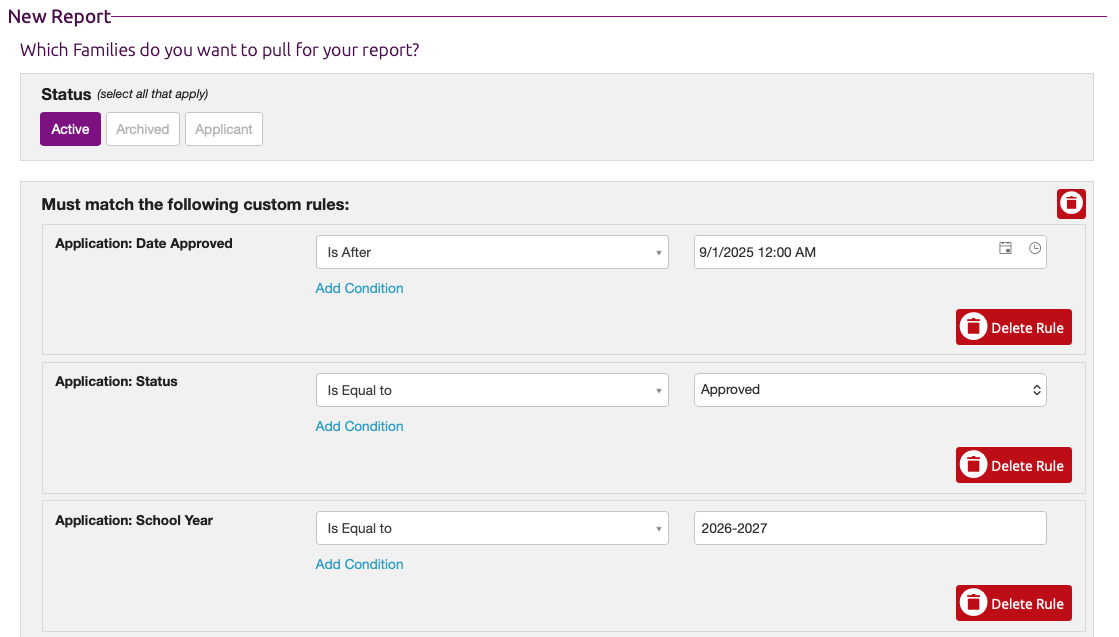
Task: Enable the Archived status filter
Action: coord(143,129)
